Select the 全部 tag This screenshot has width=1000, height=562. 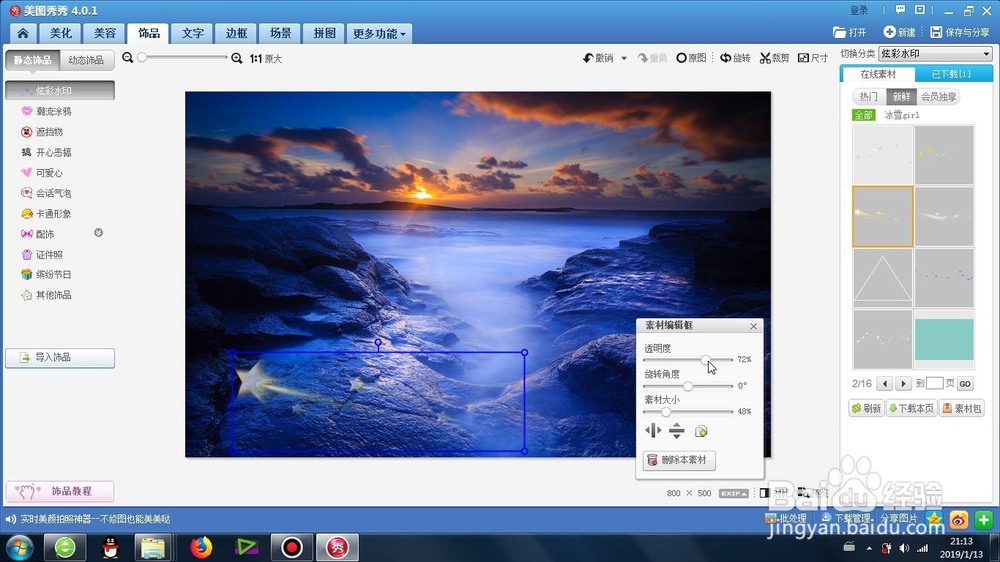pos(864,115)
